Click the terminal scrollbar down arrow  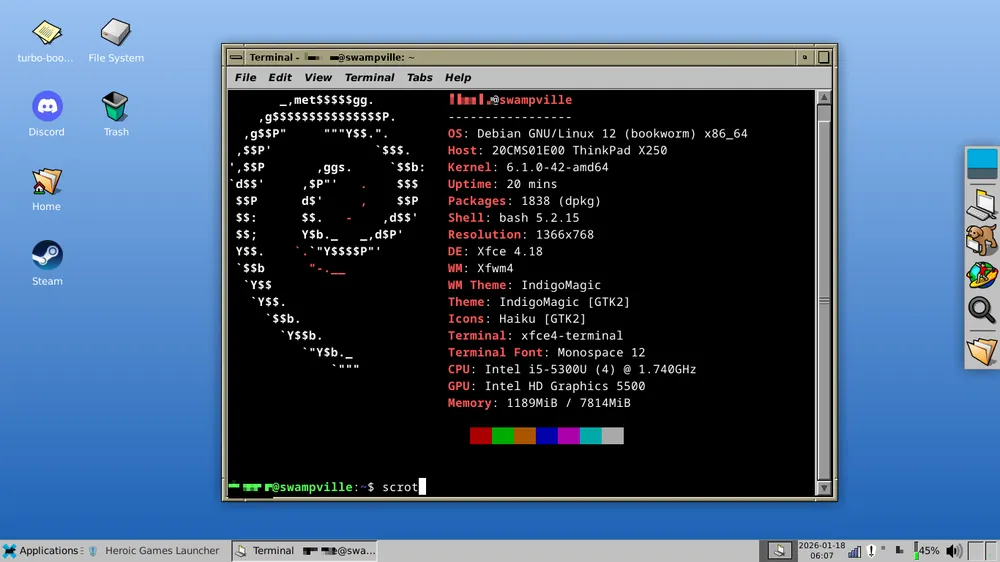coord(824,487)
